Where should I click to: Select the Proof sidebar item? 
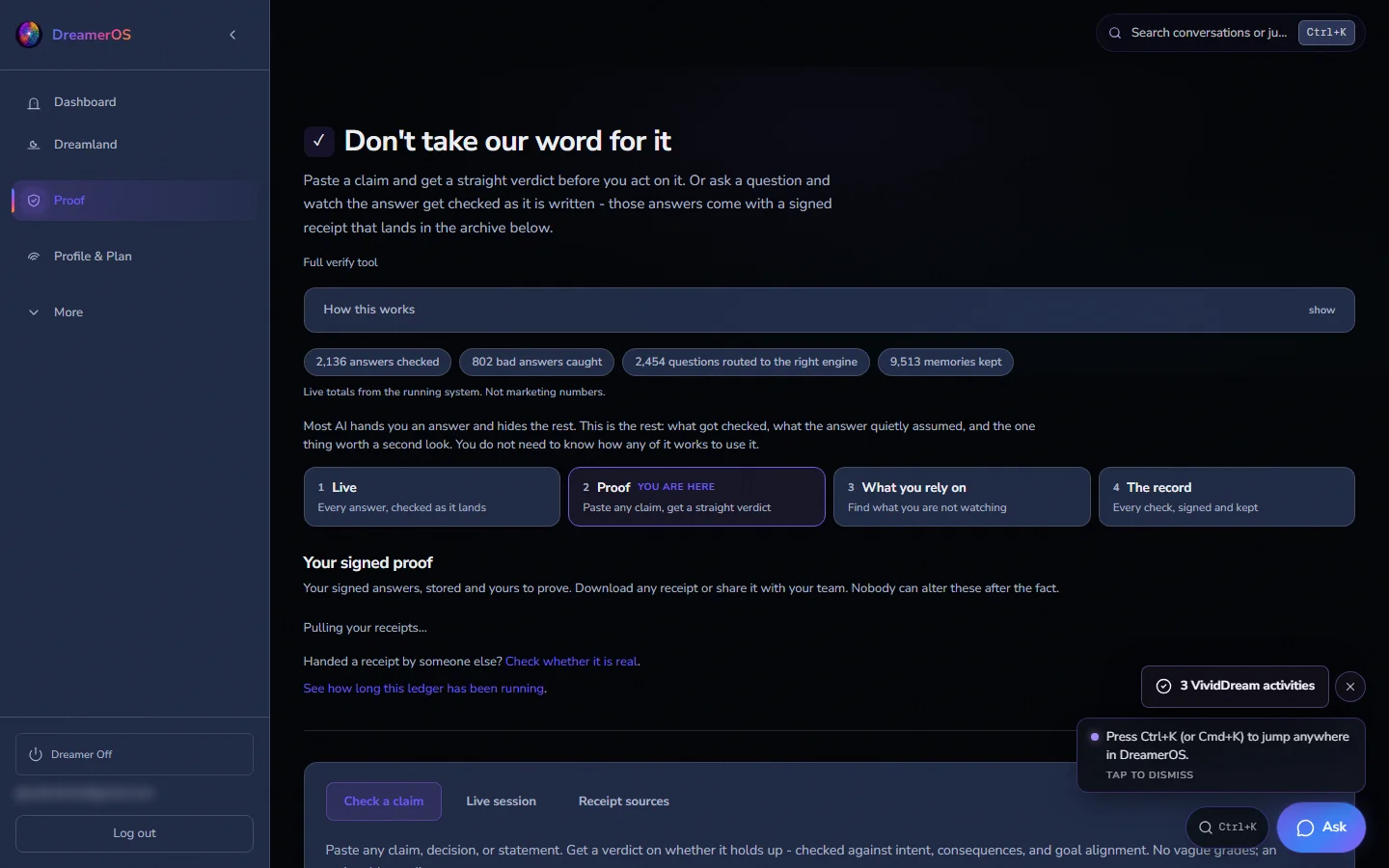pyautogui.click(x=134, y=201)
